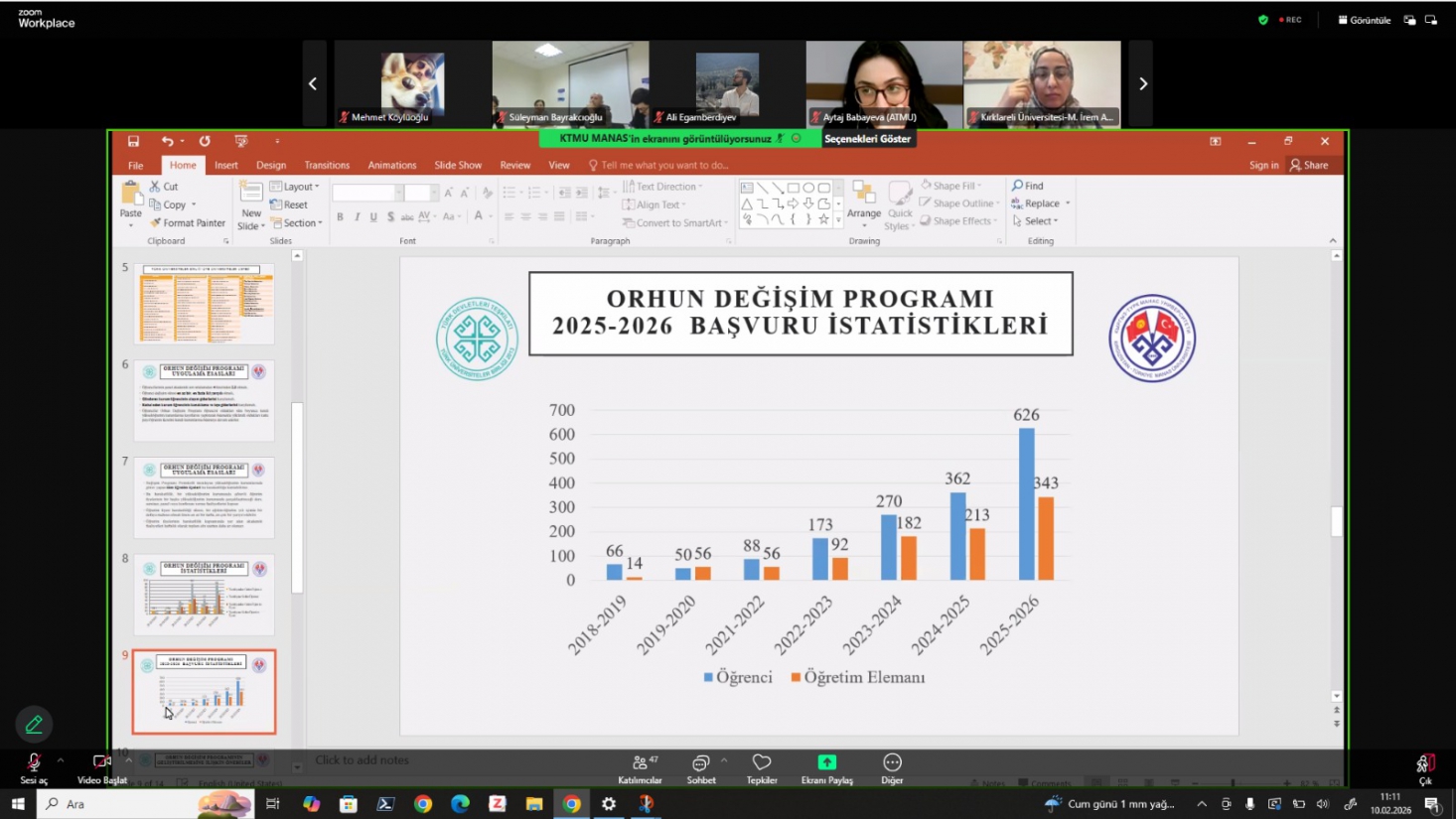Click the Seçenekleri Göster button

pos(867,139)
